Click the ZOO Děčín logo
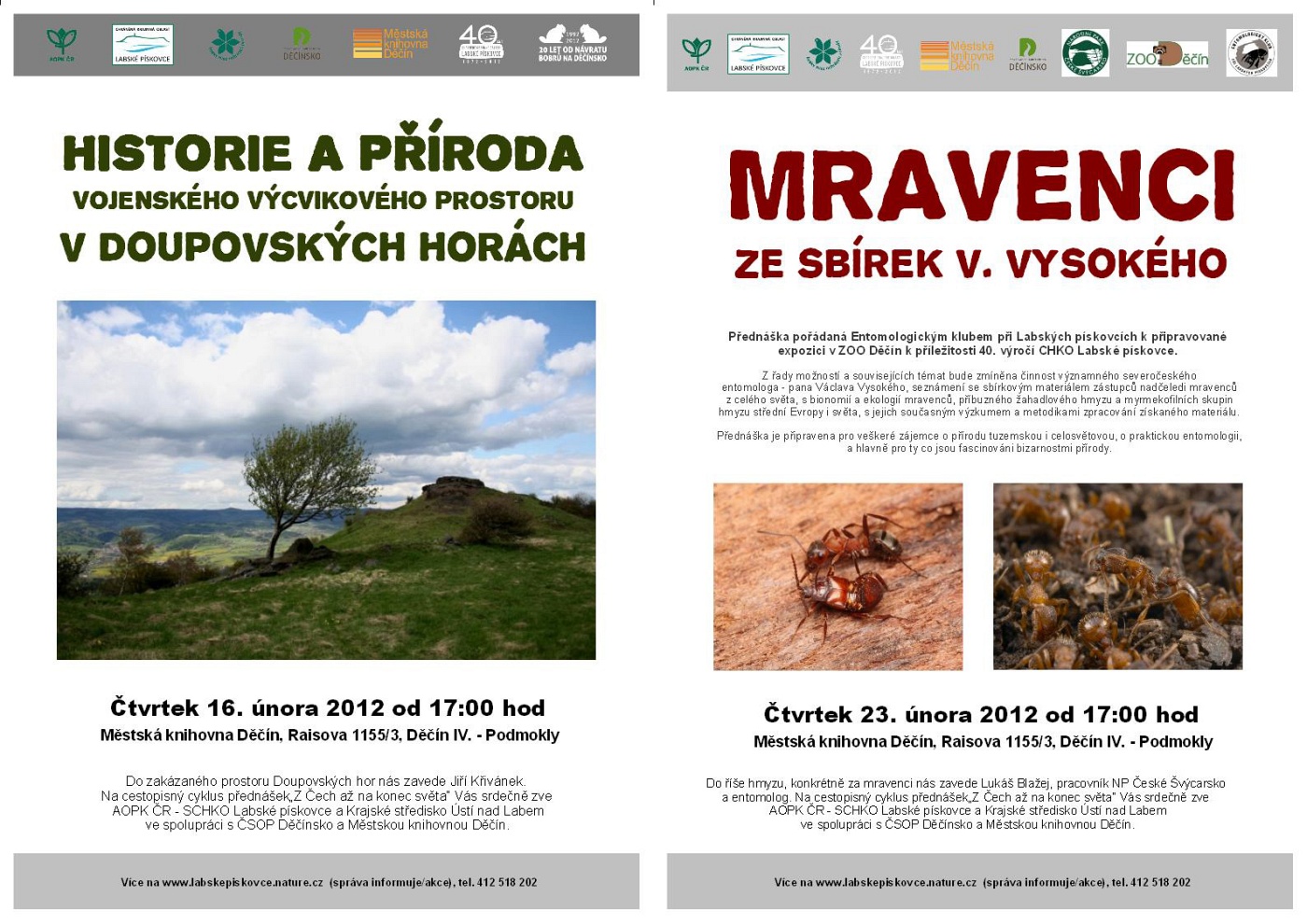This screenshot has width=1307, height=924. click(x=1167, y=55)
